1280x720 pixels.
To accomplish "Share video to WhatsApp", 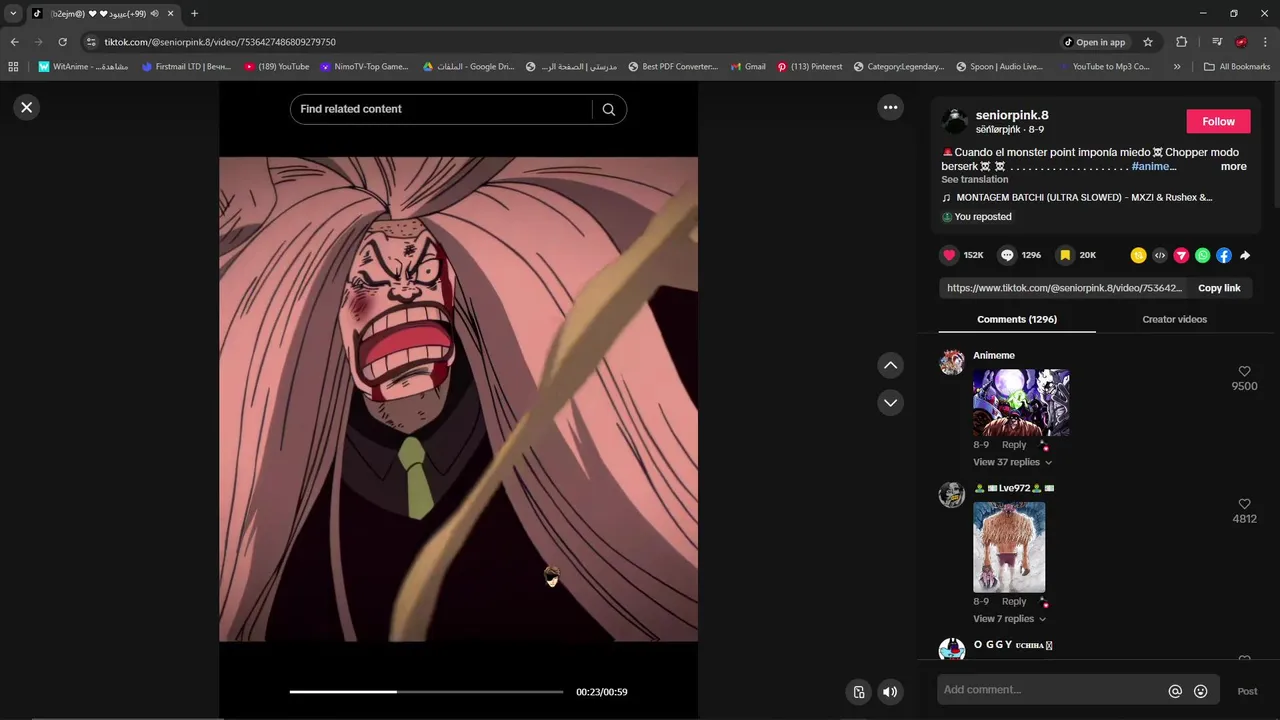I will point(1202,255).
